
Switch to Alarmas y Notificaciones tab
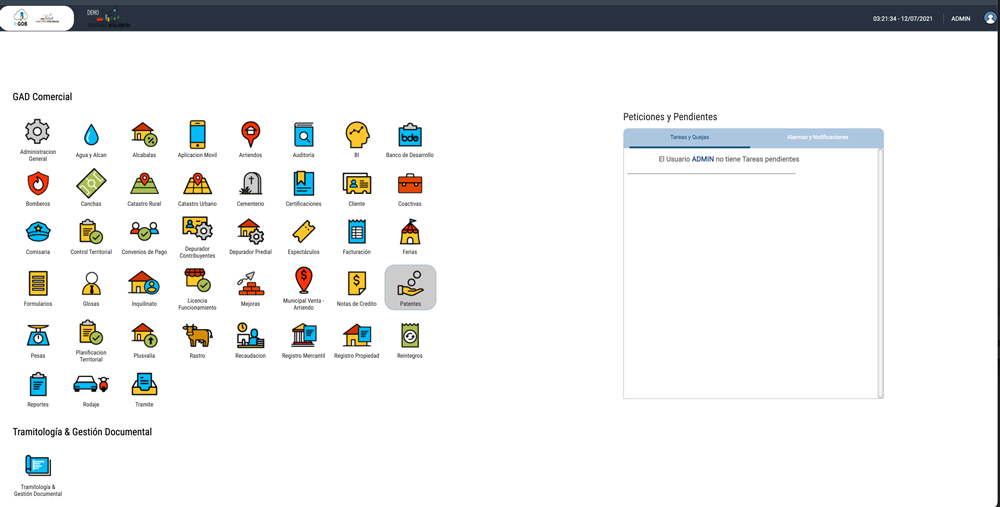(817, 138)
